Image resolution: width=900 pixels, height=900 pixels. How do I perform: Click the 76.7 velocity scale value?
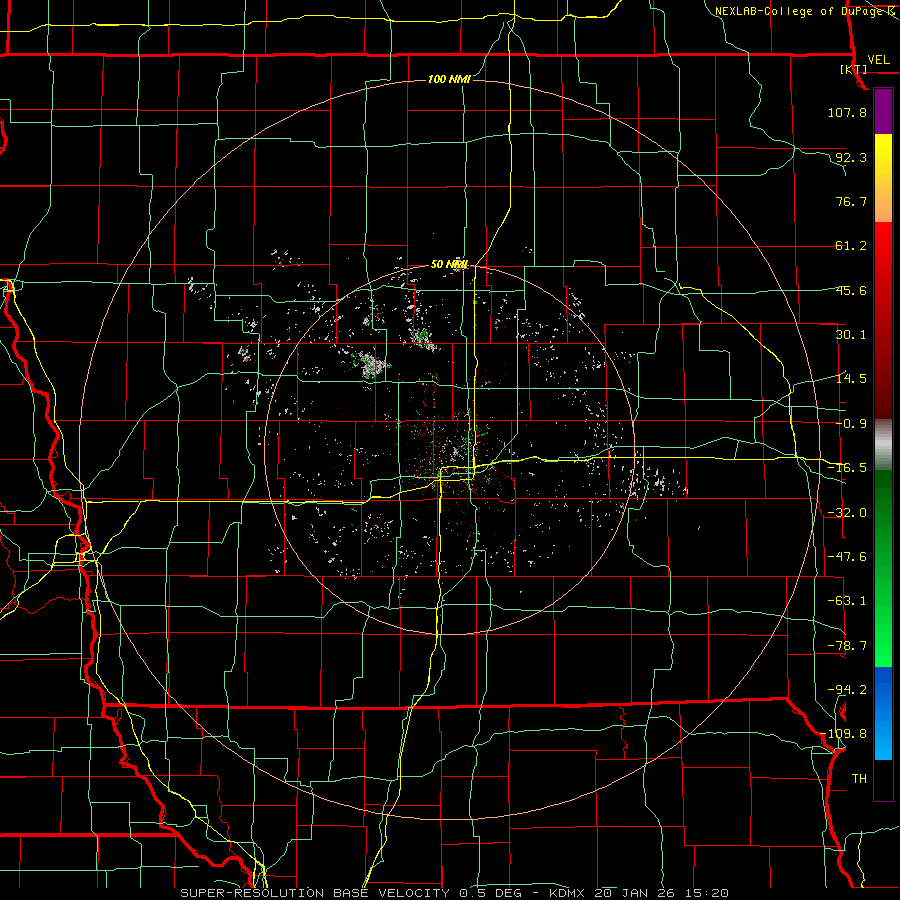(x=851, y=201)
